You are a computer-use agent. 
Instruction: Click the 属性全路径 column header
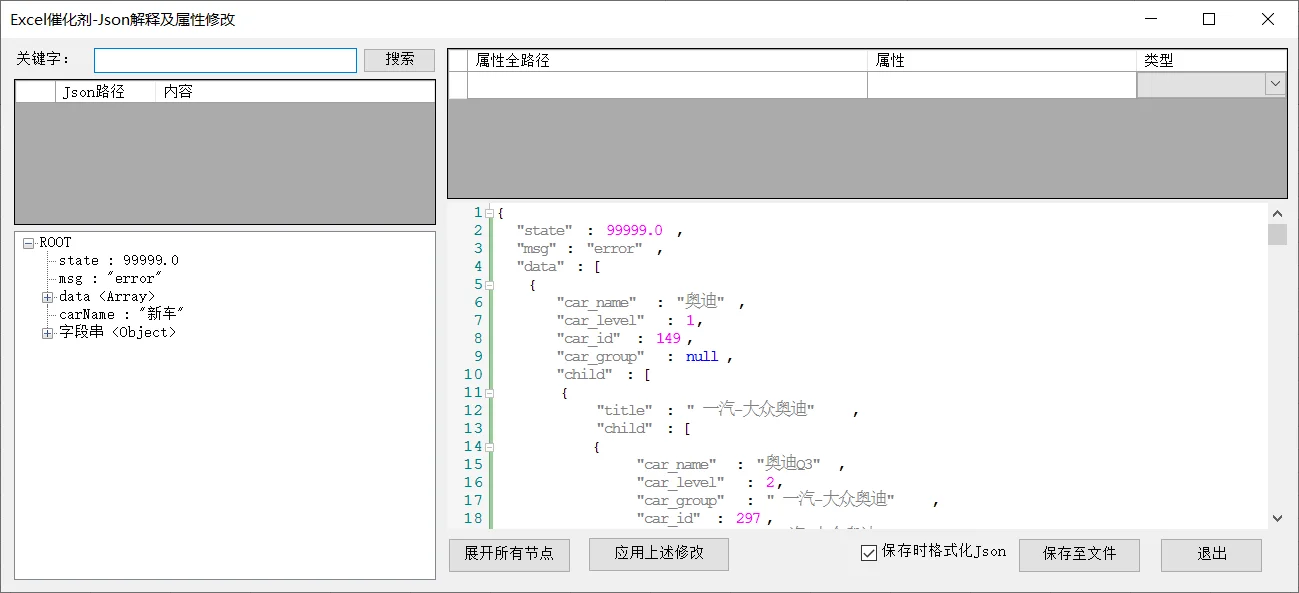pyautogui.click(x=667, y=60)
